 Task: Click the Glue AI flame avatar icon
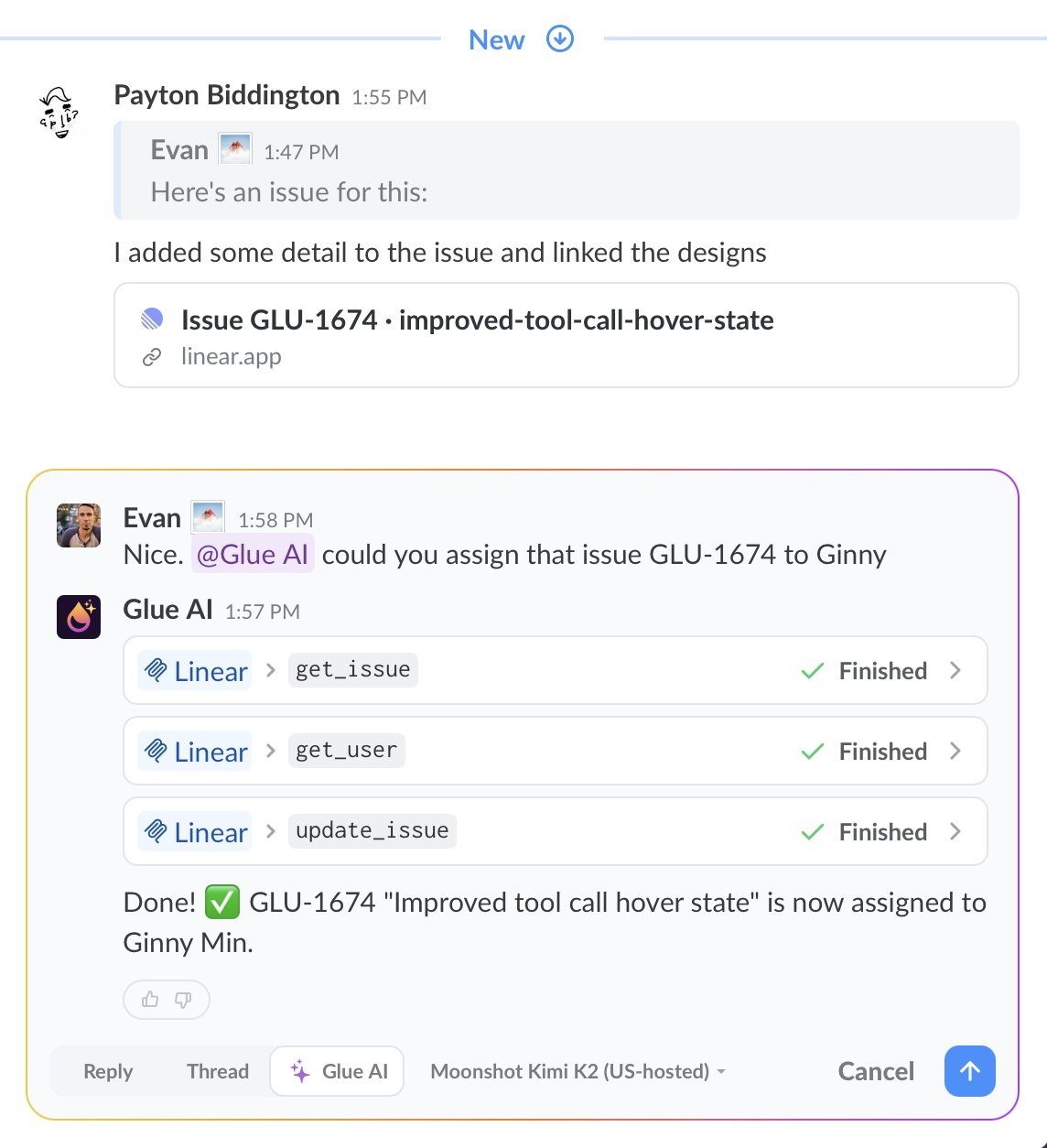pos(79,616)
